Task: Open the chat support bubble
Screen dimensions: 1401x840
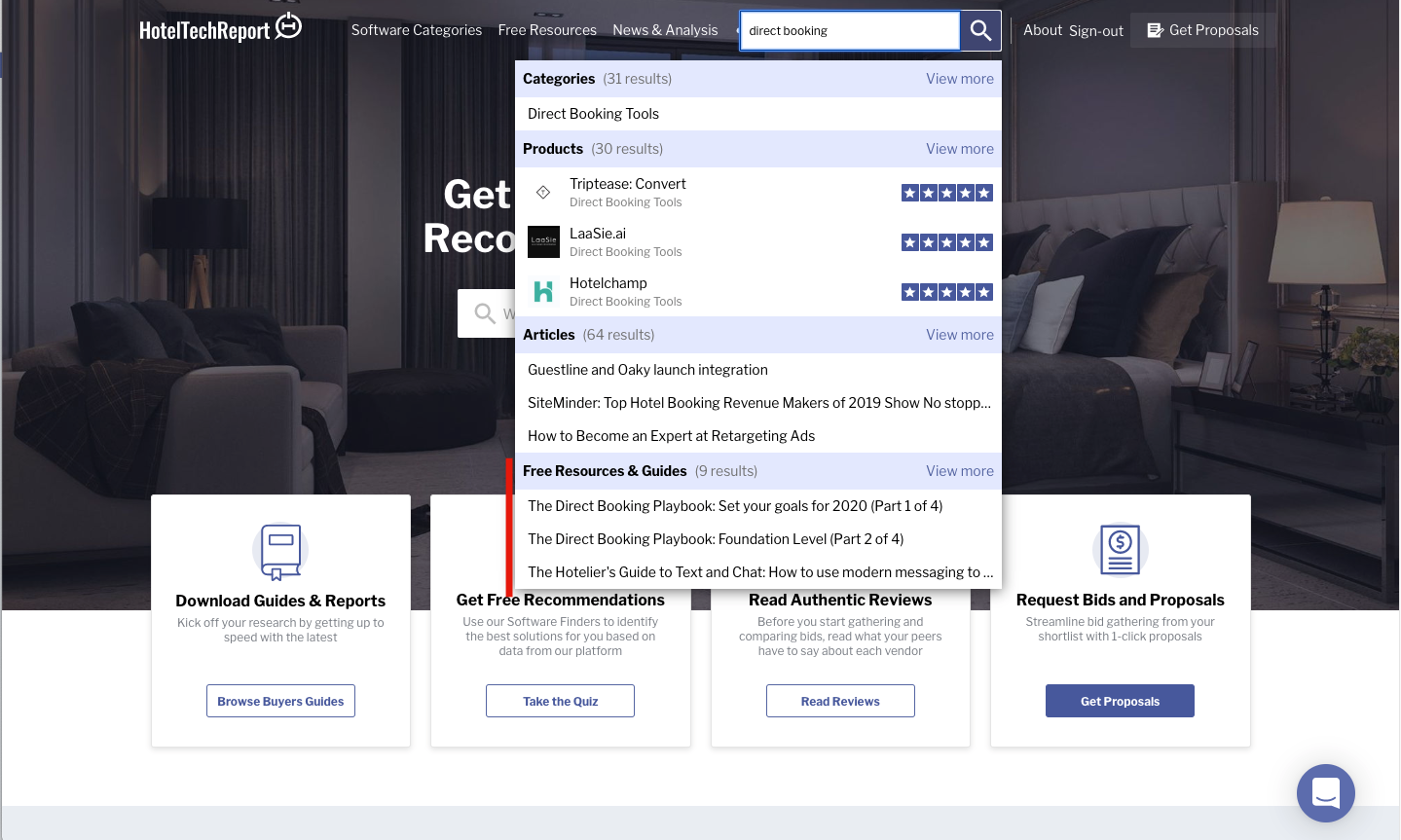Action: [1326, 793]
